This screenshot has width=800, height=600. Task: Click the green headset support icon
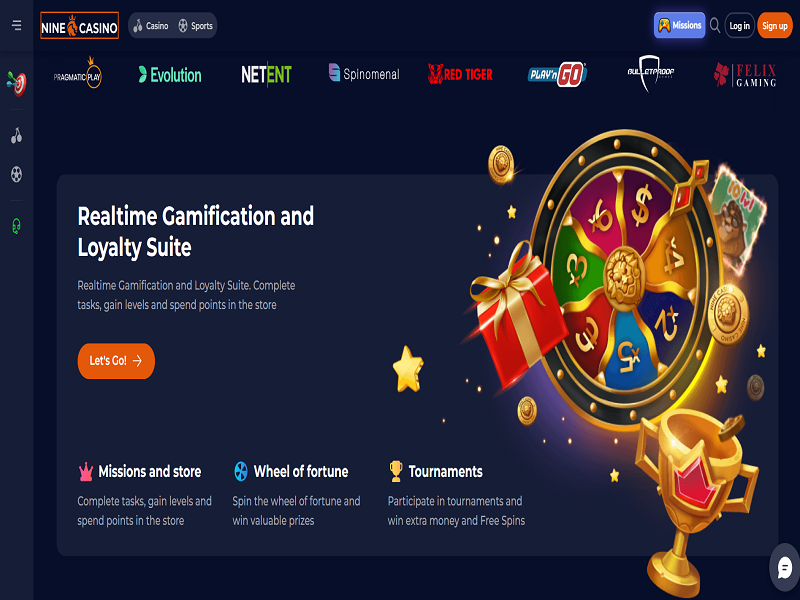click(x=16, y=226)
